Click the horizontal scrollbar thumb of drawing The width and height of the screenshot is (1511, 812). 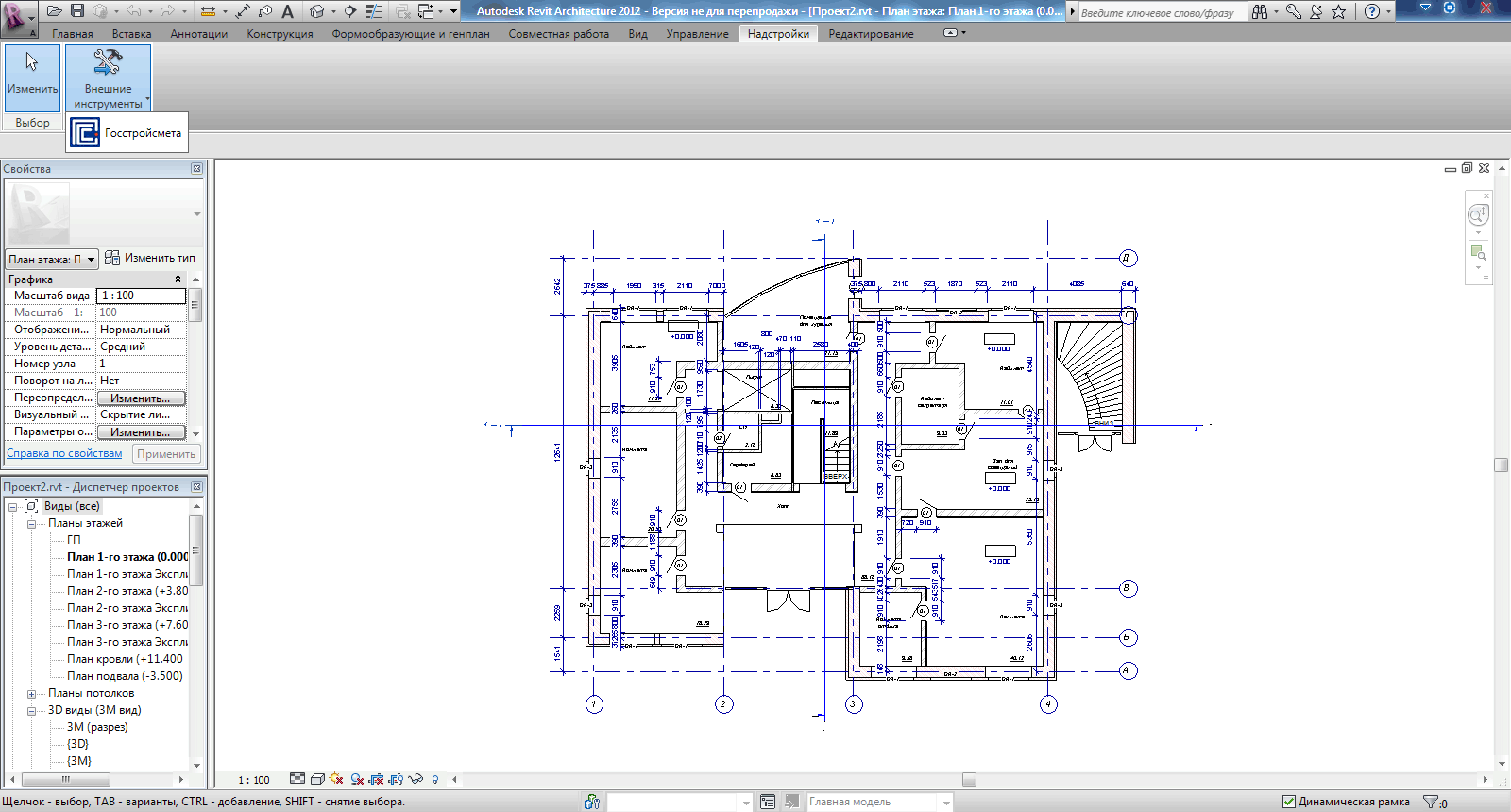(969, 780)
